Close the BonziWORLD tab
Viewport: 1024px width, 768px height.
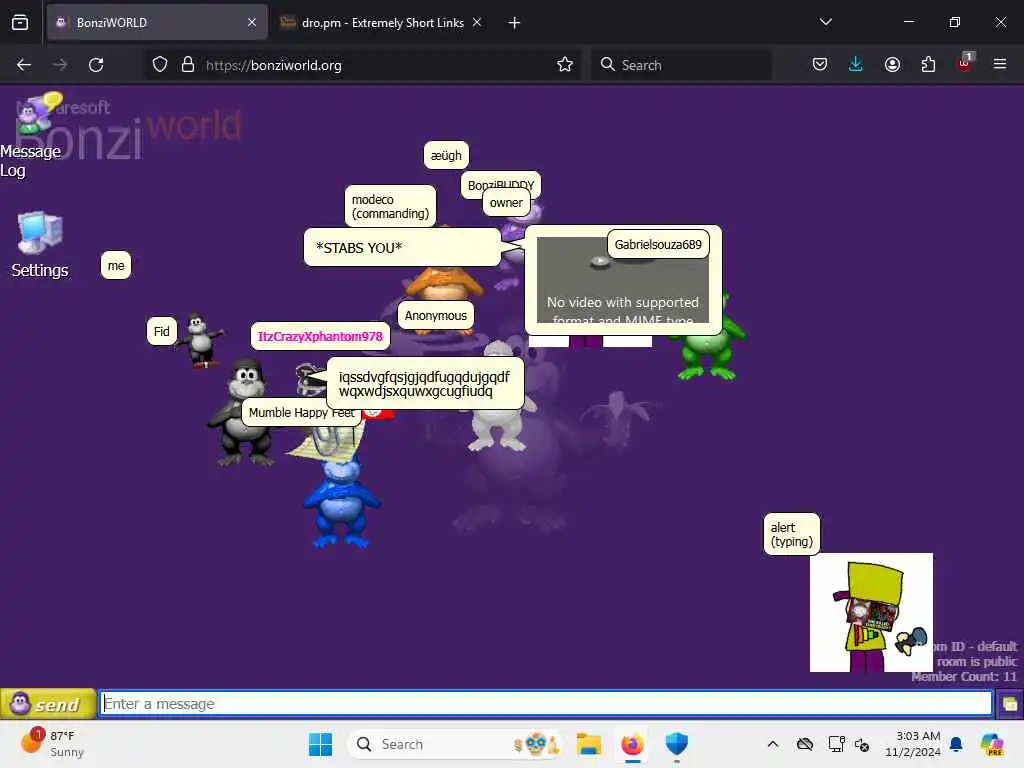pyautogui.click(x=252, y=22)
